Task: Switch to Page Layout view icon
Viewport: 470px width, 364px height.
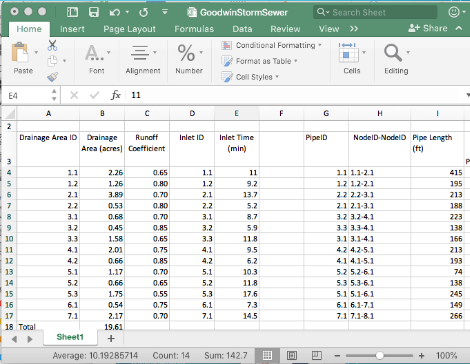Action: pos(292,355)
